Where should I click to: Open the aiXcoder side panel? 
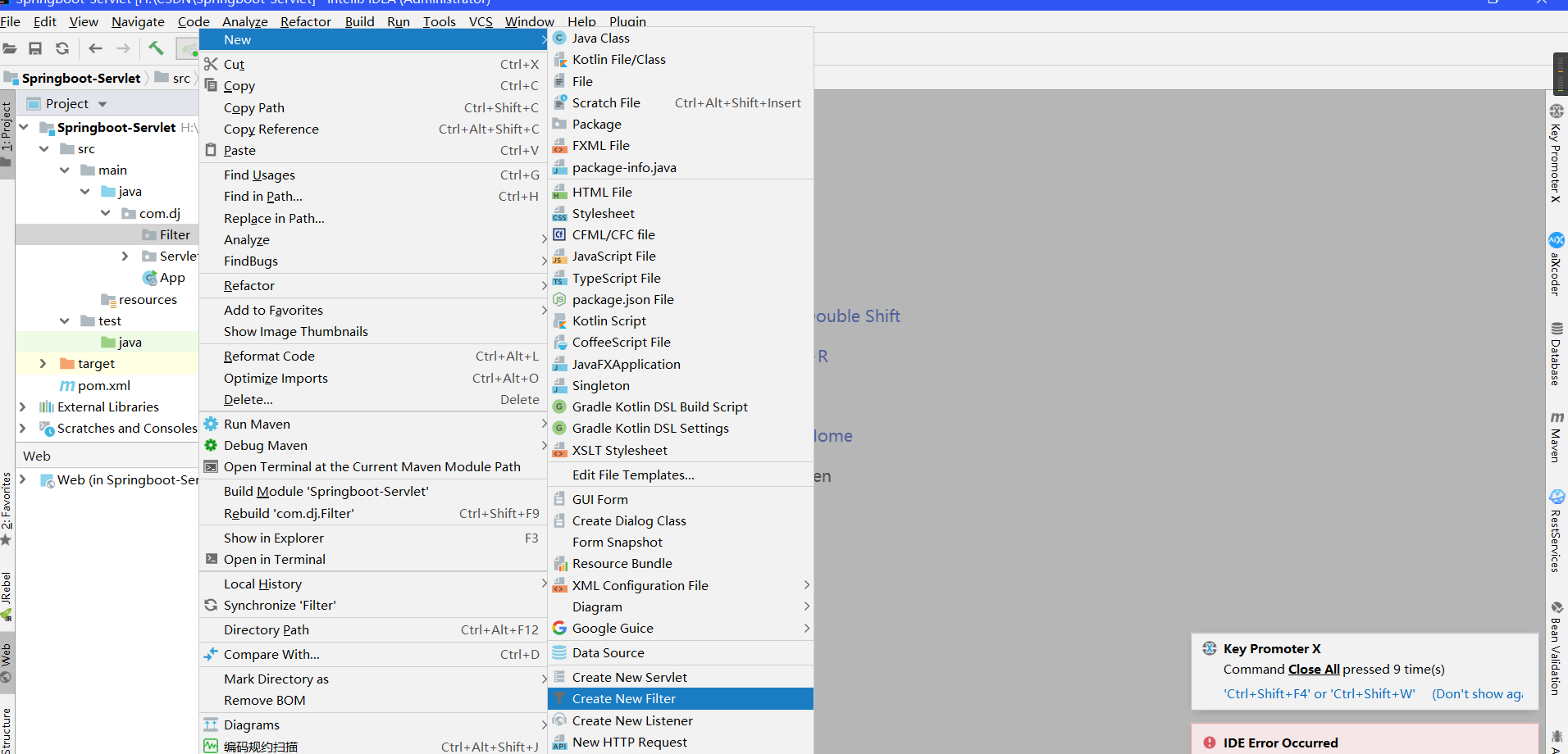pyautogui.click(x=1556, y=265)
